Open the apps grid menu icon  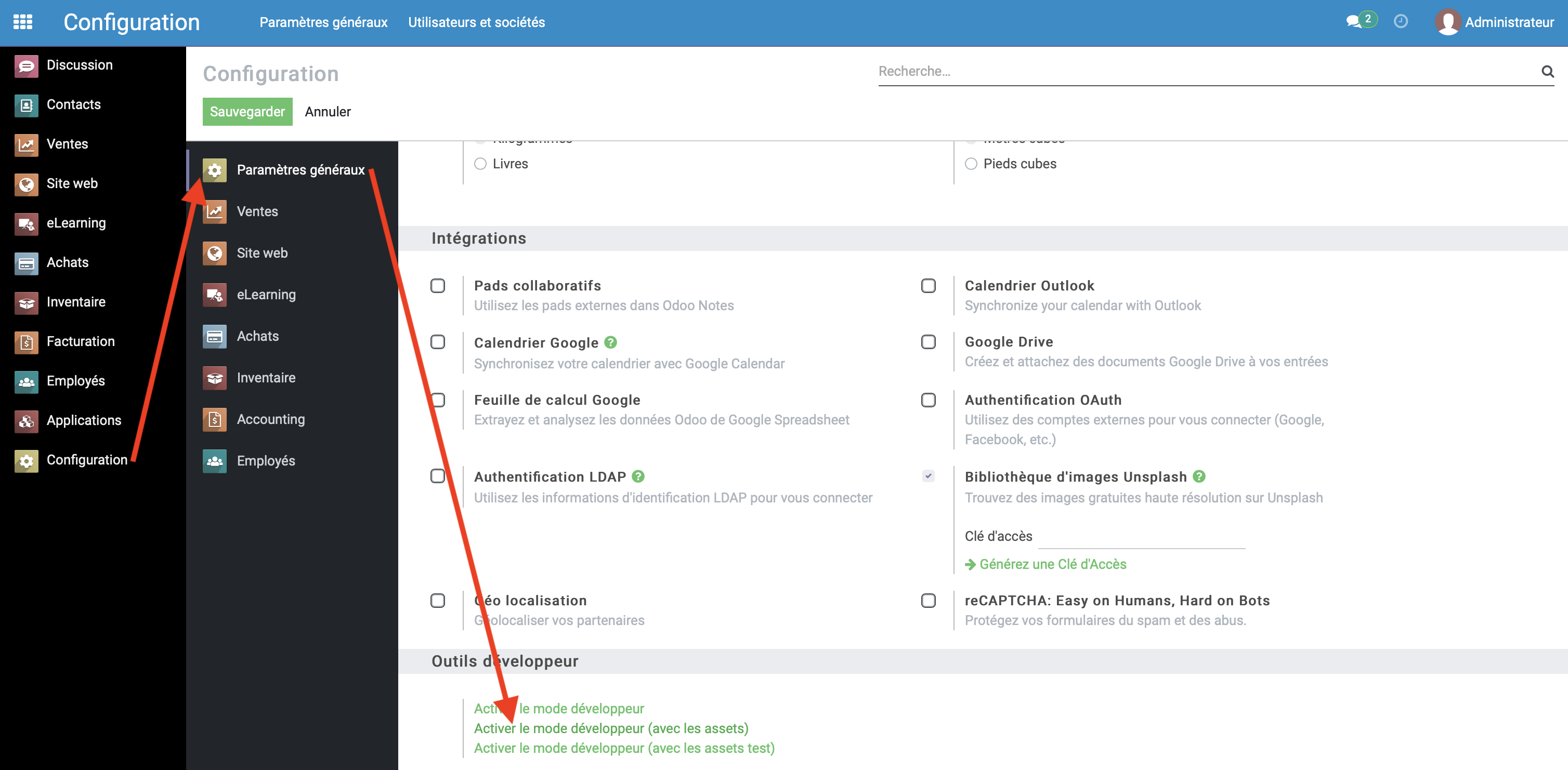tap(22, 22)
